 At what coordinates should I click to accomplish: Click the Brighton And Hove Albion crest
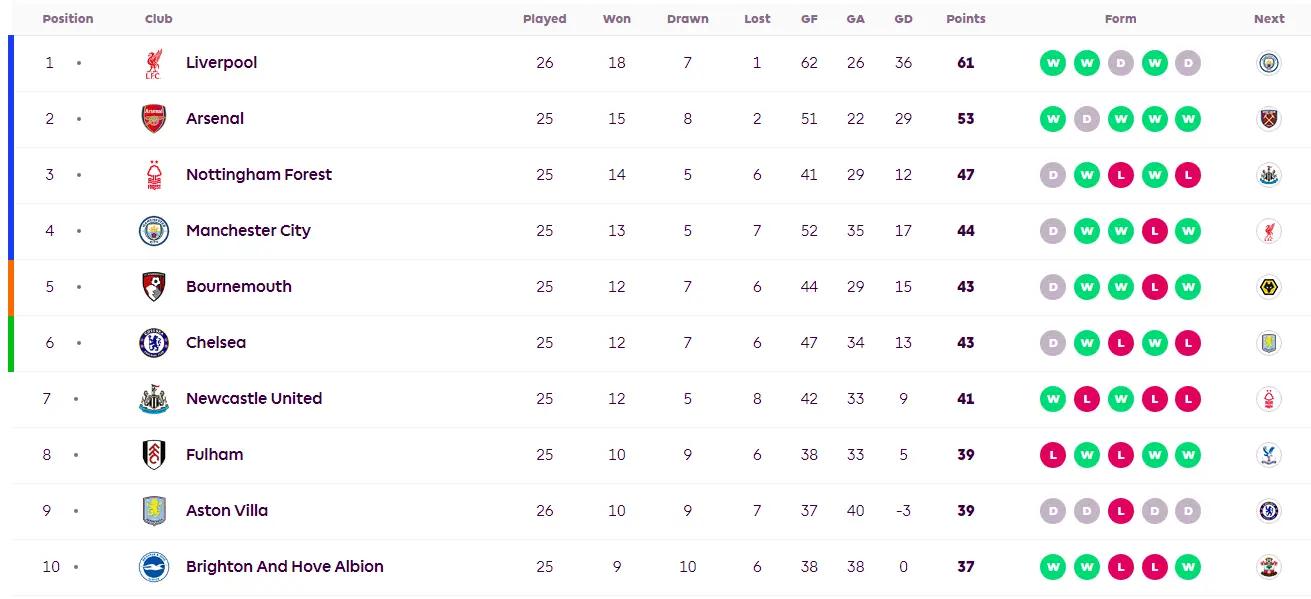point(153,567)
